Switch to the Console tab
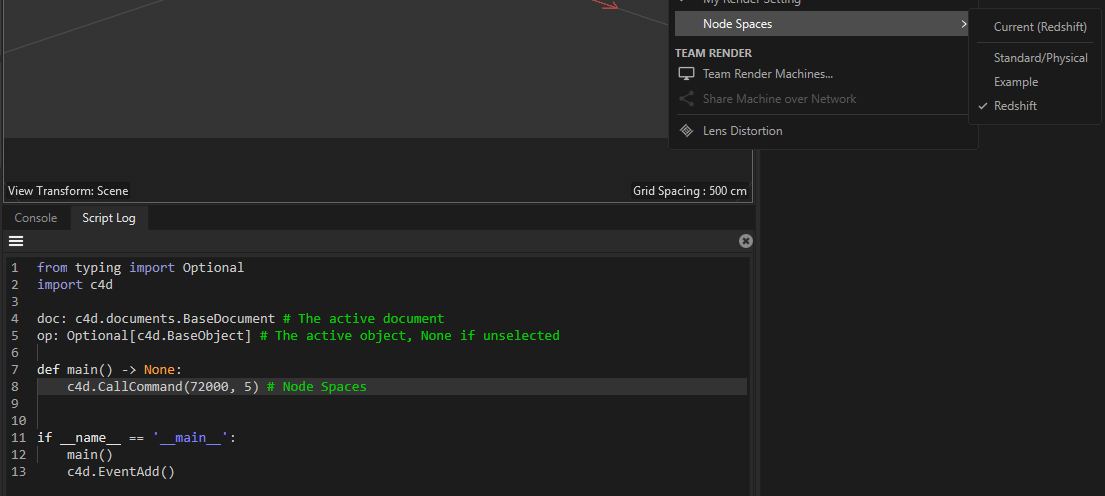Image resolution: width=1105 pixels, height=496 pixels. pos(35,218)
